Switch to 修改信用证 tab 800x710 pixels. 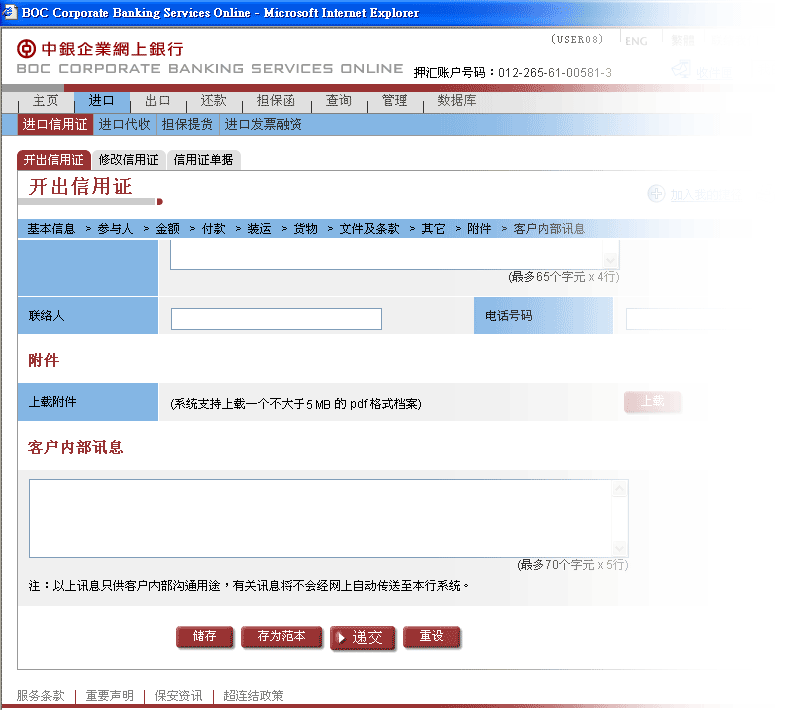pyautogui.click(x=128, y=159)
